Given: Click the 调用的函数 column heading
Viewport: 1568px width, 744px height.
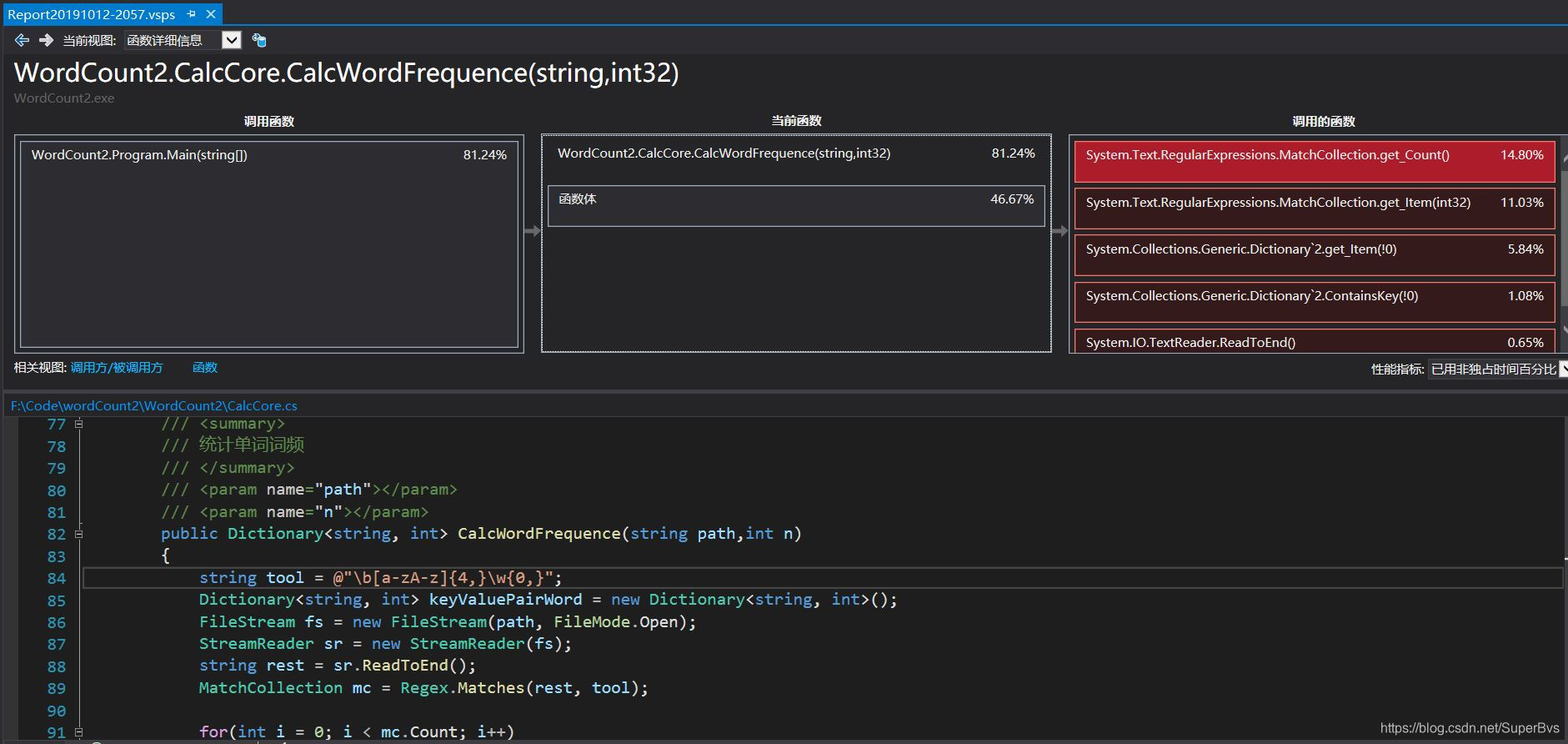Looking at the screenshot, I should 1324,122.
